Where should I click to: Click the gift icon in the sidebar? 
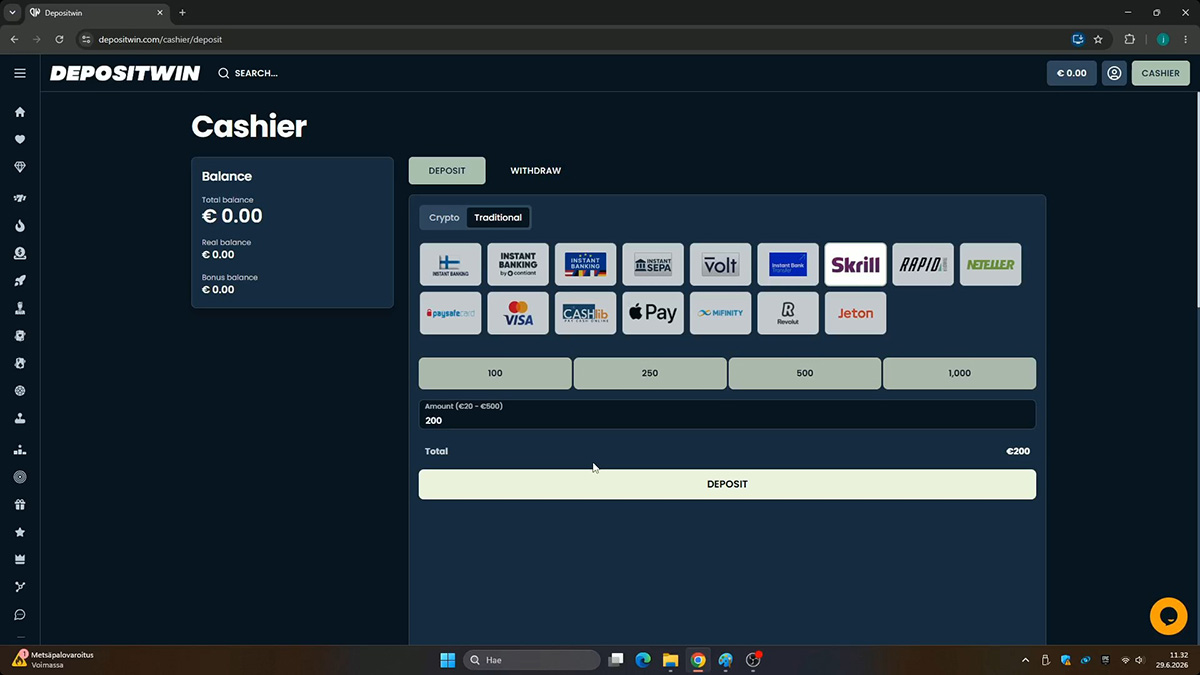click(20, 505)
